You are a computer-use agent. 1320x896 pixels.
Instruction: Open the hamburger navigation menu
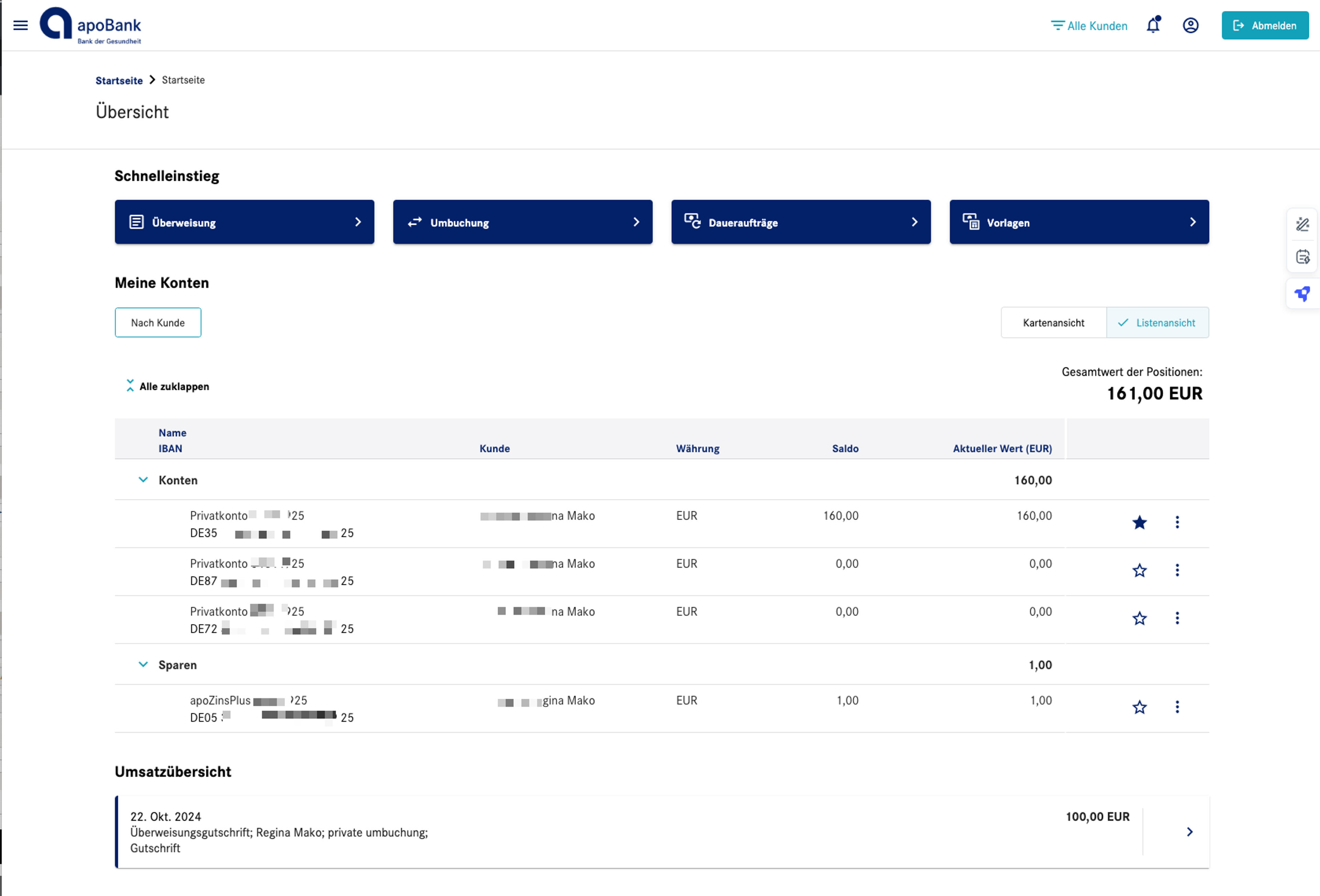20,25
